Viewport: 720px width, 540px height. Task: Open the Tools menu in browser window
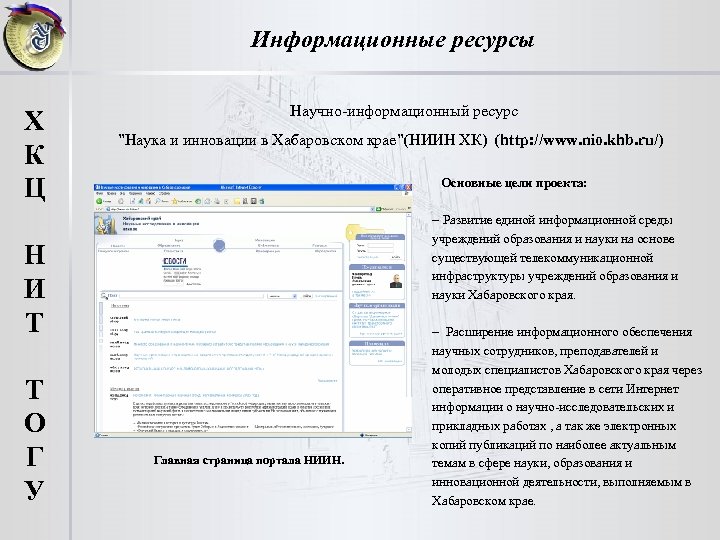(151, 193)
